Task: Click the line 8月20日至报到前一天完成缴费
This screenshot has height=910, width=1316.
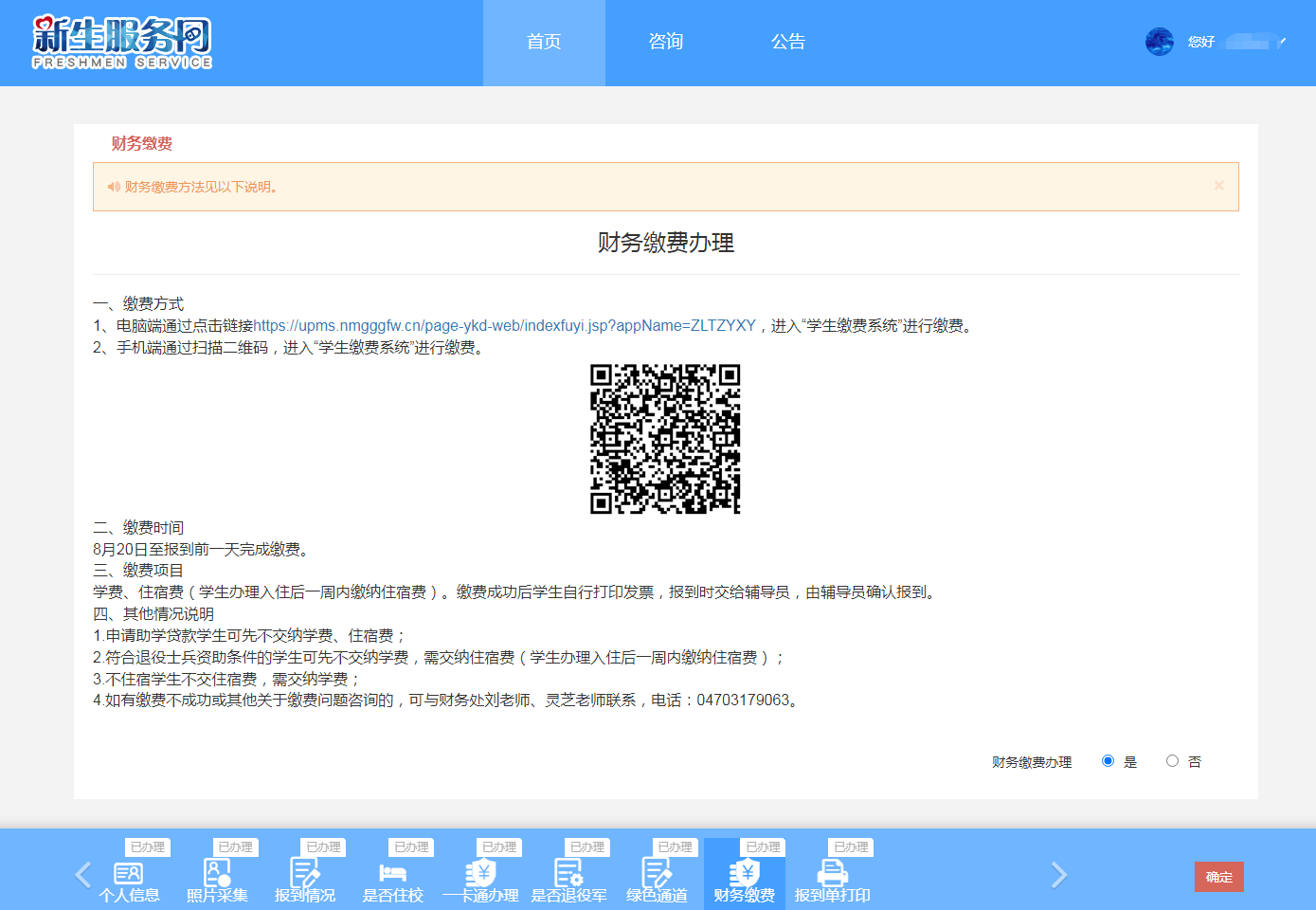Action: tap(203, 550)
